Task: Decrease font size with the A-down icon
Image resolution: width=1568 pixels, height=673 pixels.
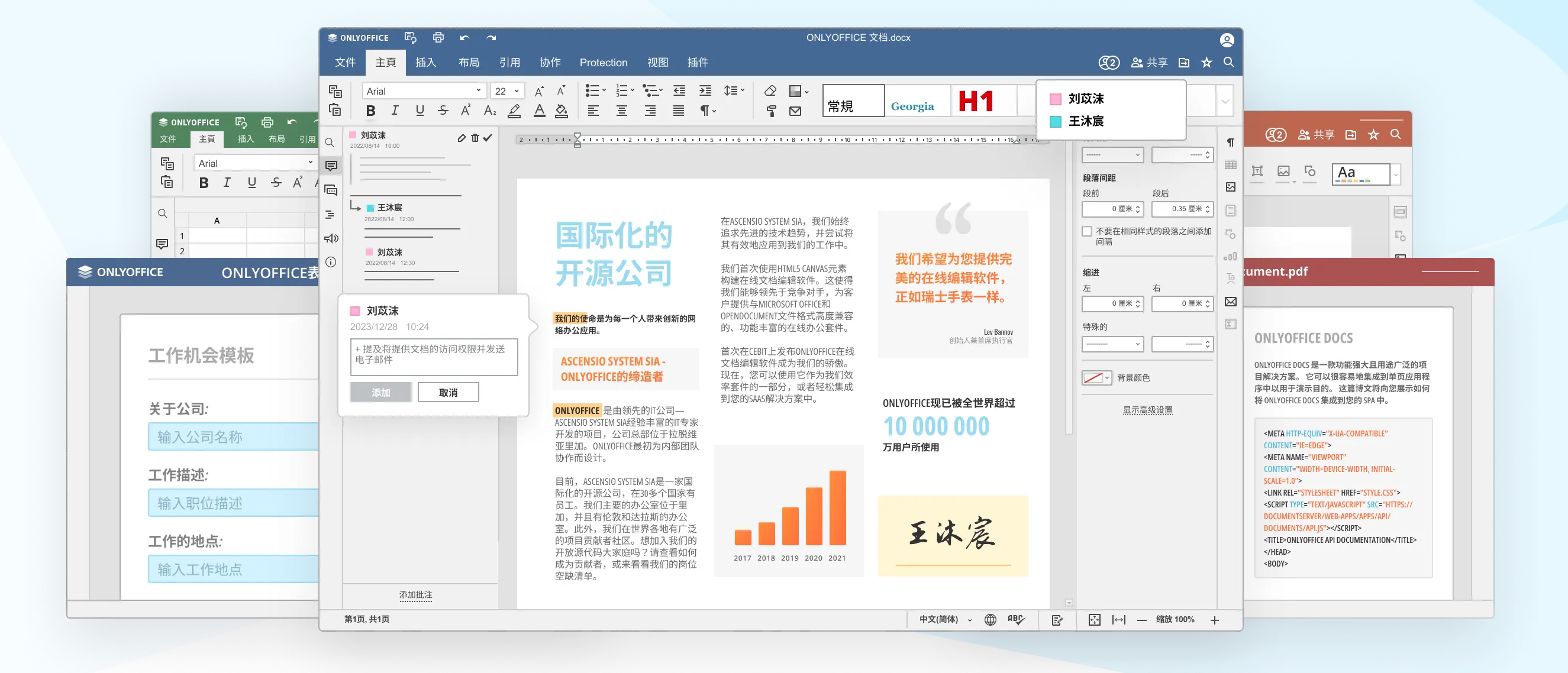Action: (x=561, y=91)
